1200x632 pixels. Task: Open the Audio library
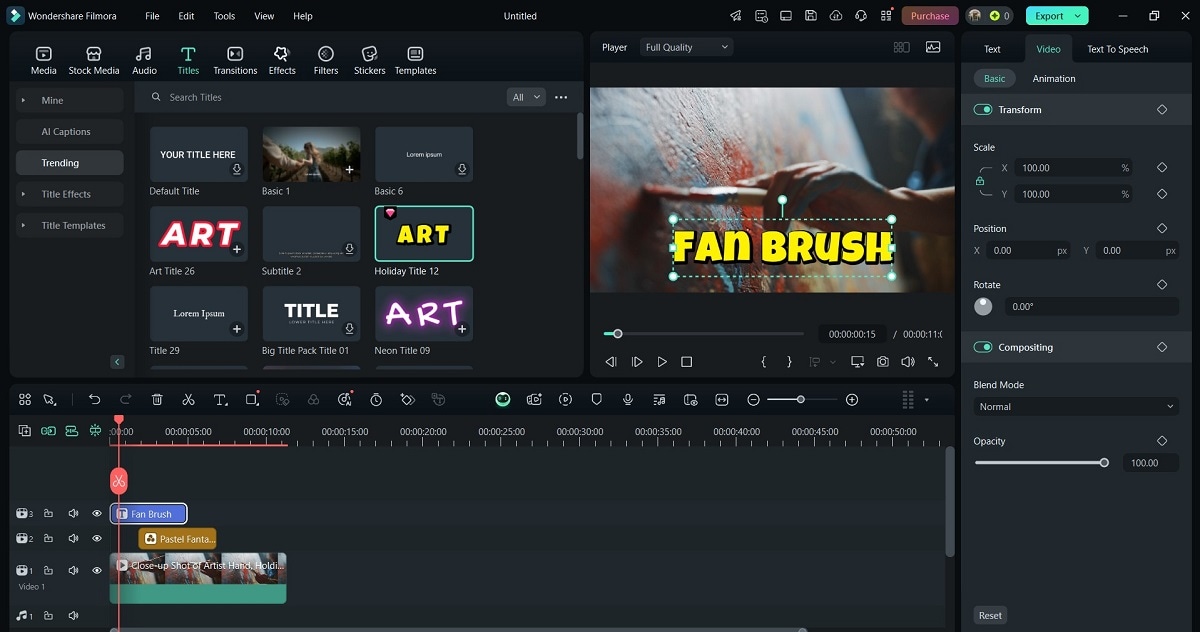[144, 60]
